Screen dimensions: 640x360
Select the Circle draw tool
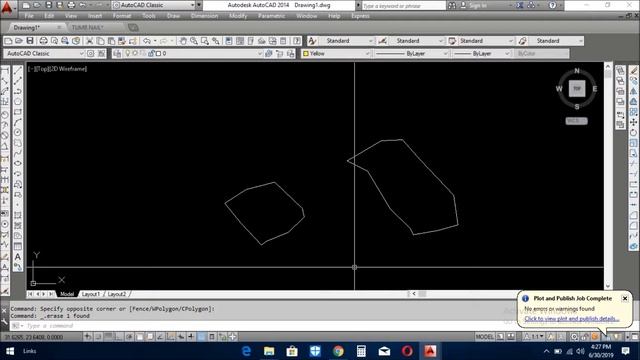click(18, 132)
